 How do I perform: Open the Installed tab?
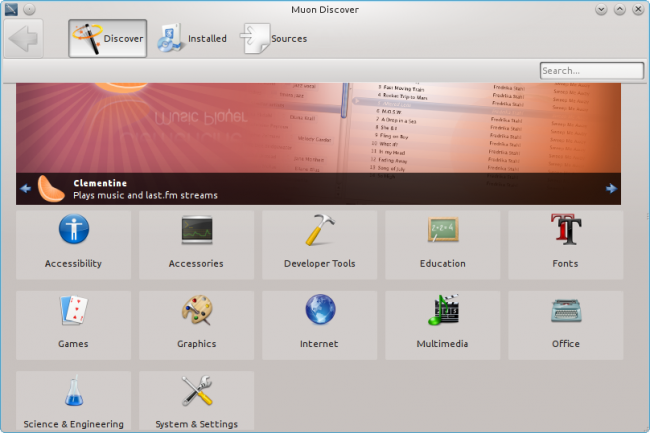point(192,39)
